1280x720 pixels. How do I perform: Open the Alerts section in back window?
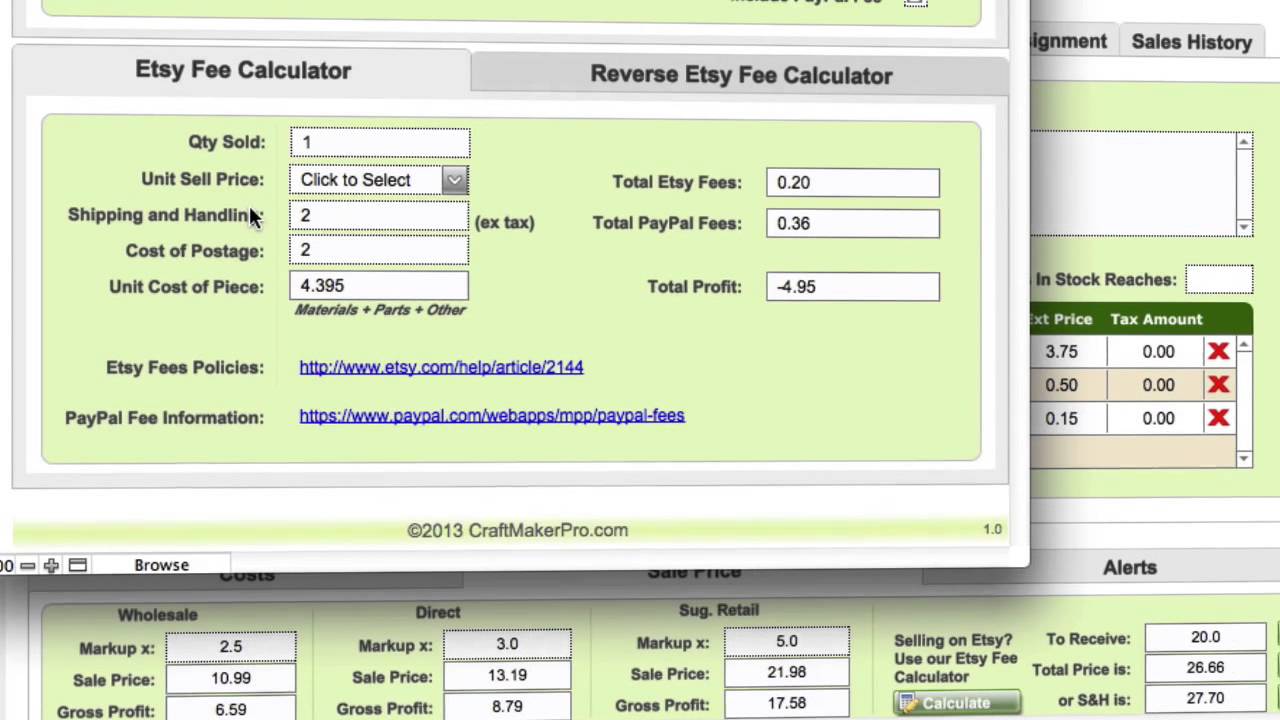click(1129, 567)
